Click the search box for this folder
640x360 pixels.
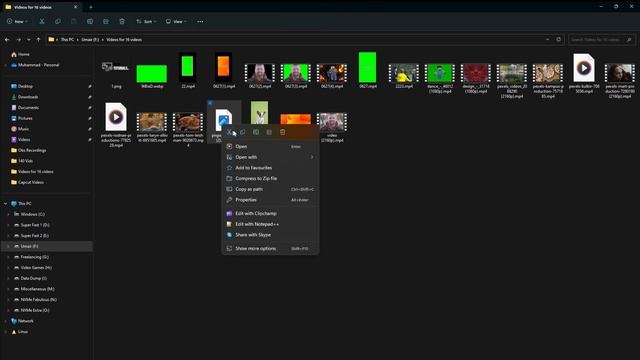601,40
